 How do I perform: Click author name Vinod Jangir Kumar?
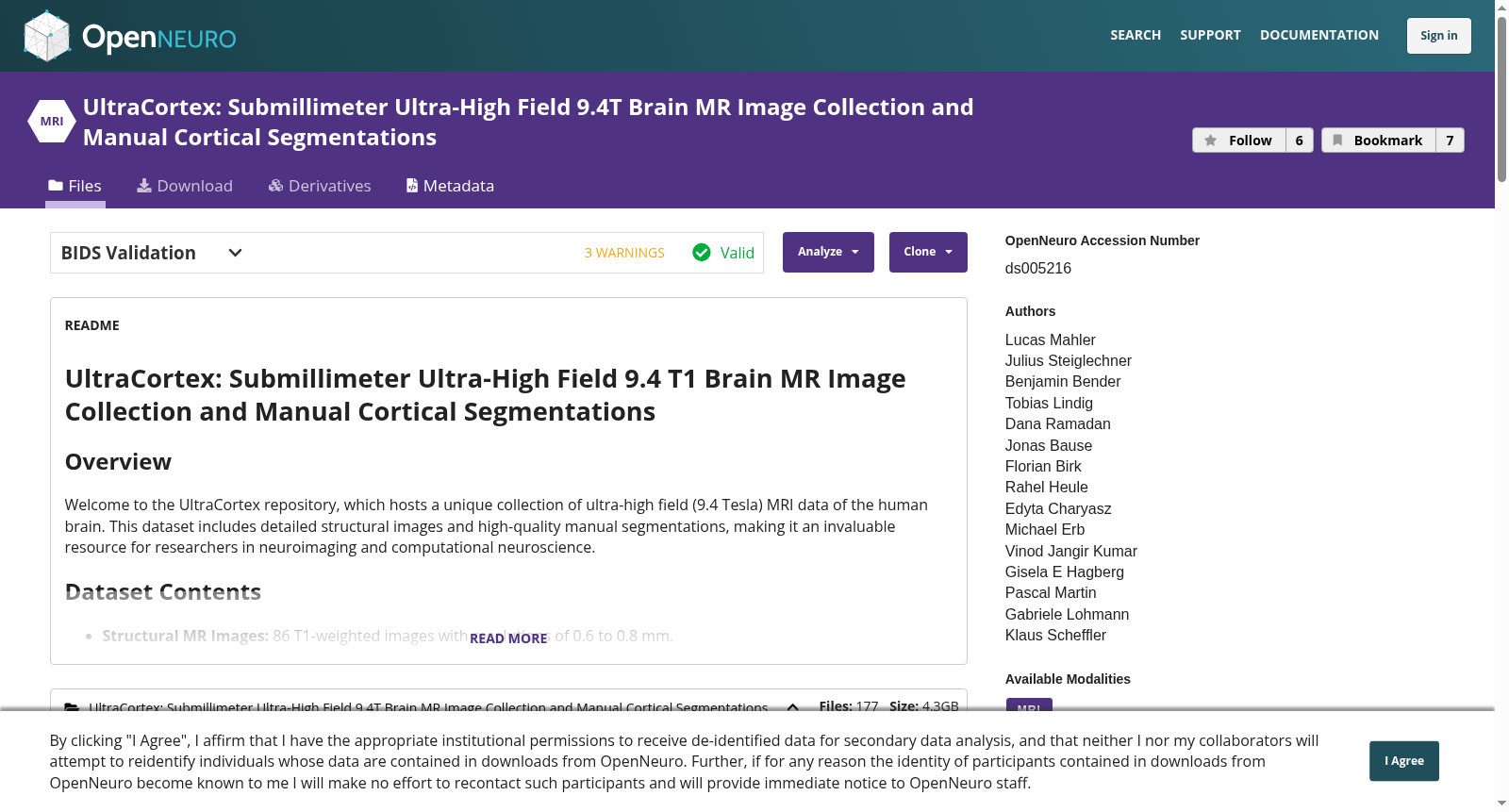[1071, 551]
